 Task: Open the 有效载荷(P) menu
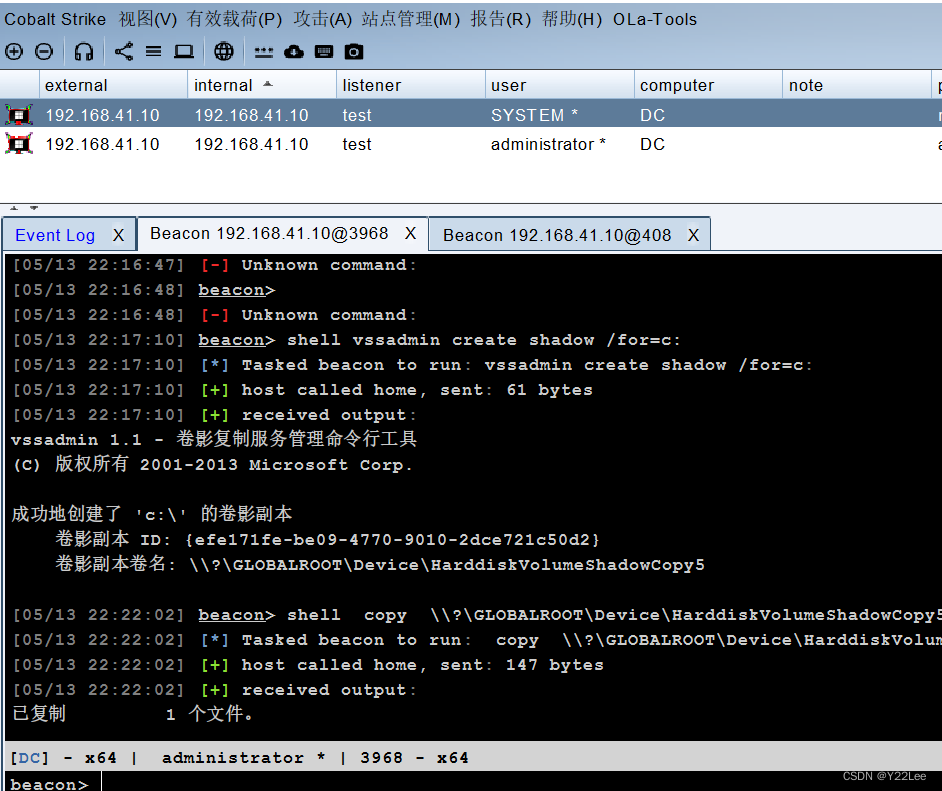pos(234,19)
